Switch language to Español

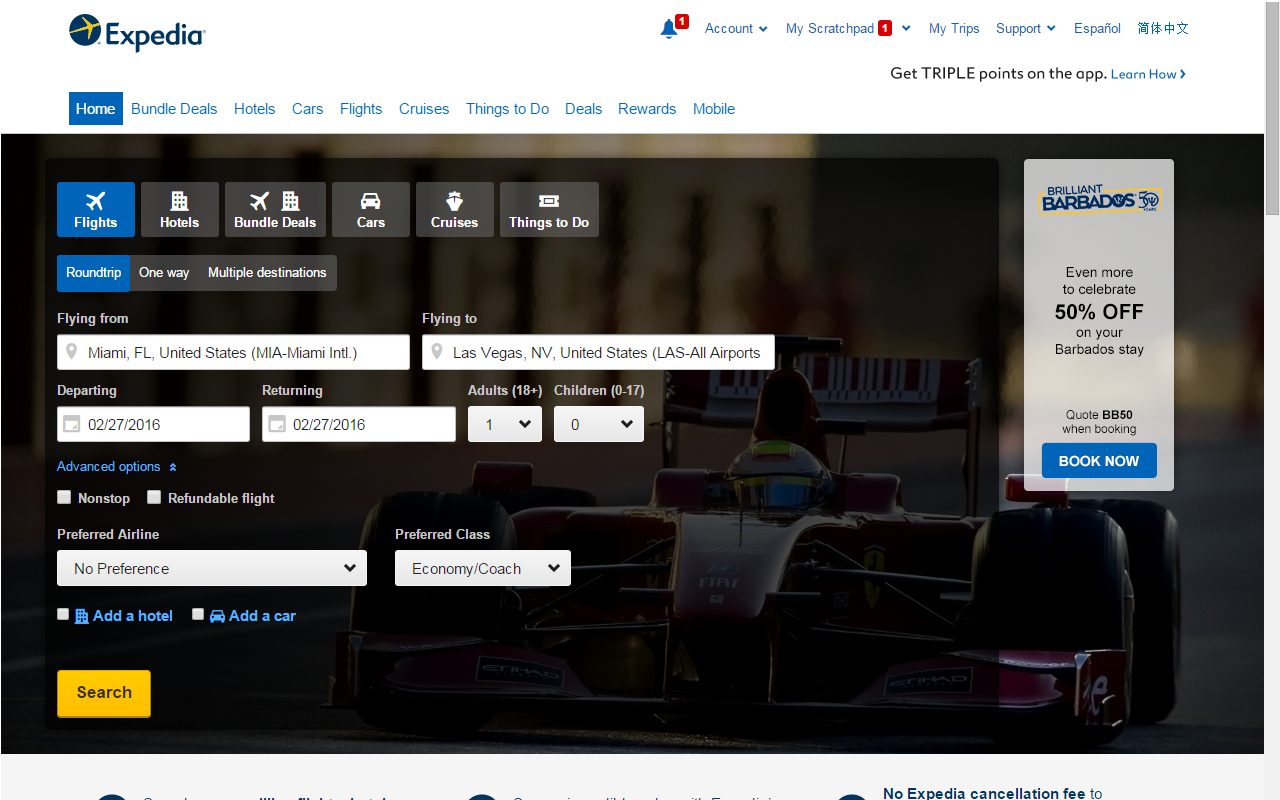(x=1097, y=28)
